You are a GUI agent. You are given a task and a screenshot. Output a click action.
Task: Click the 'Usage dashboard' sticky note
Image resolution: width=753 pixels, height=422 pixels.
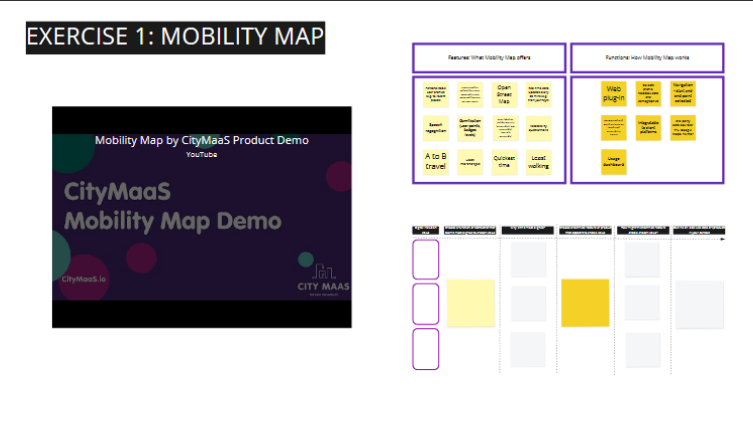[x=614, y=161]
